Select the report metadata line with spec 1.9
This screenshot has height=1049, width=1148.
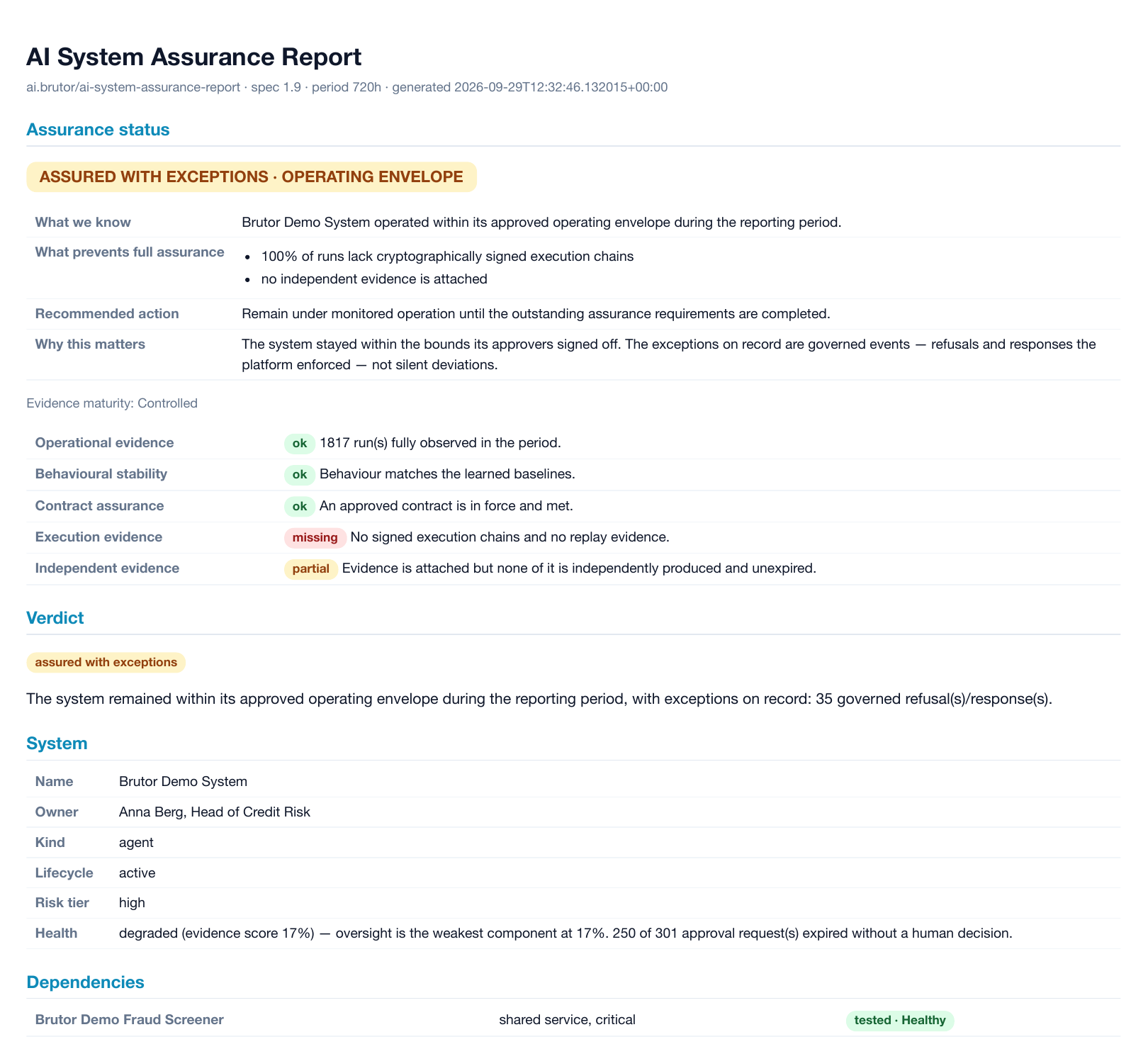coord(347,87)
